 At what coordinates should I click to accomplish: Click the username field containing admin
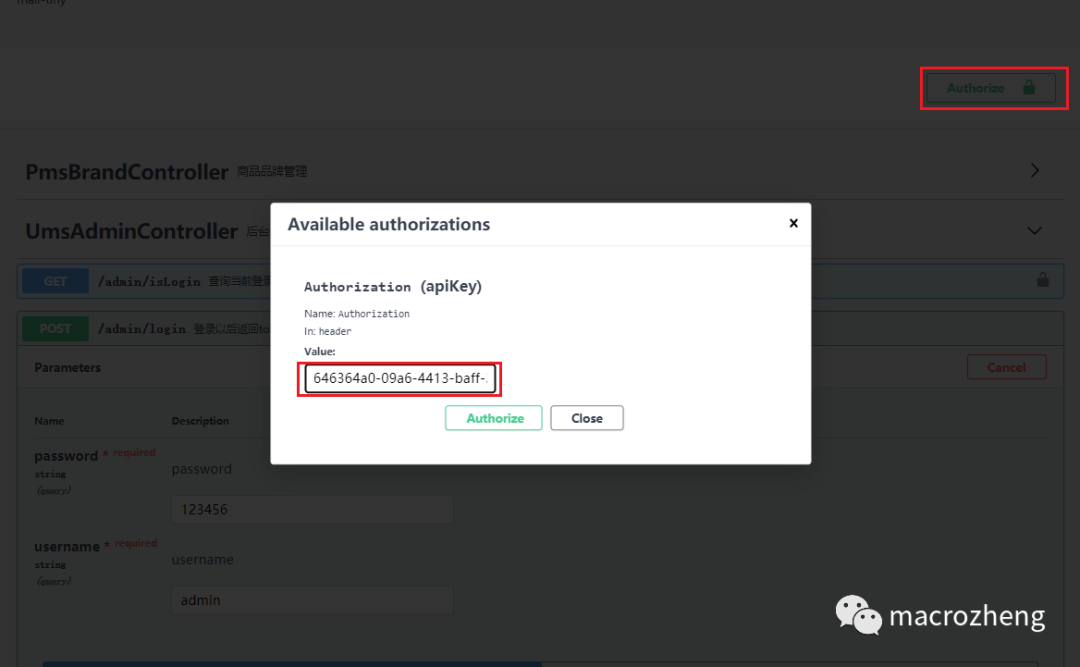(x=312, y=600)
